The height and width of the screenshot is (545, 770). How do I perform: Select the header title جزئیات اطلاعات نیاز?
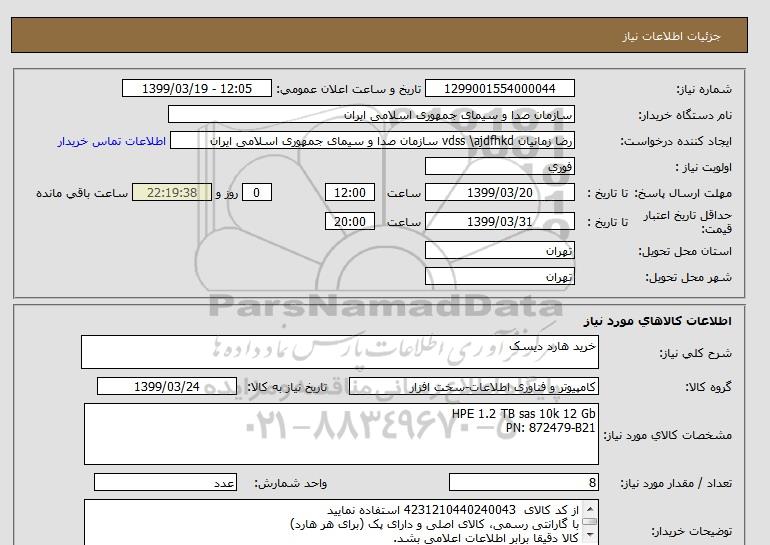coord(671,36)
